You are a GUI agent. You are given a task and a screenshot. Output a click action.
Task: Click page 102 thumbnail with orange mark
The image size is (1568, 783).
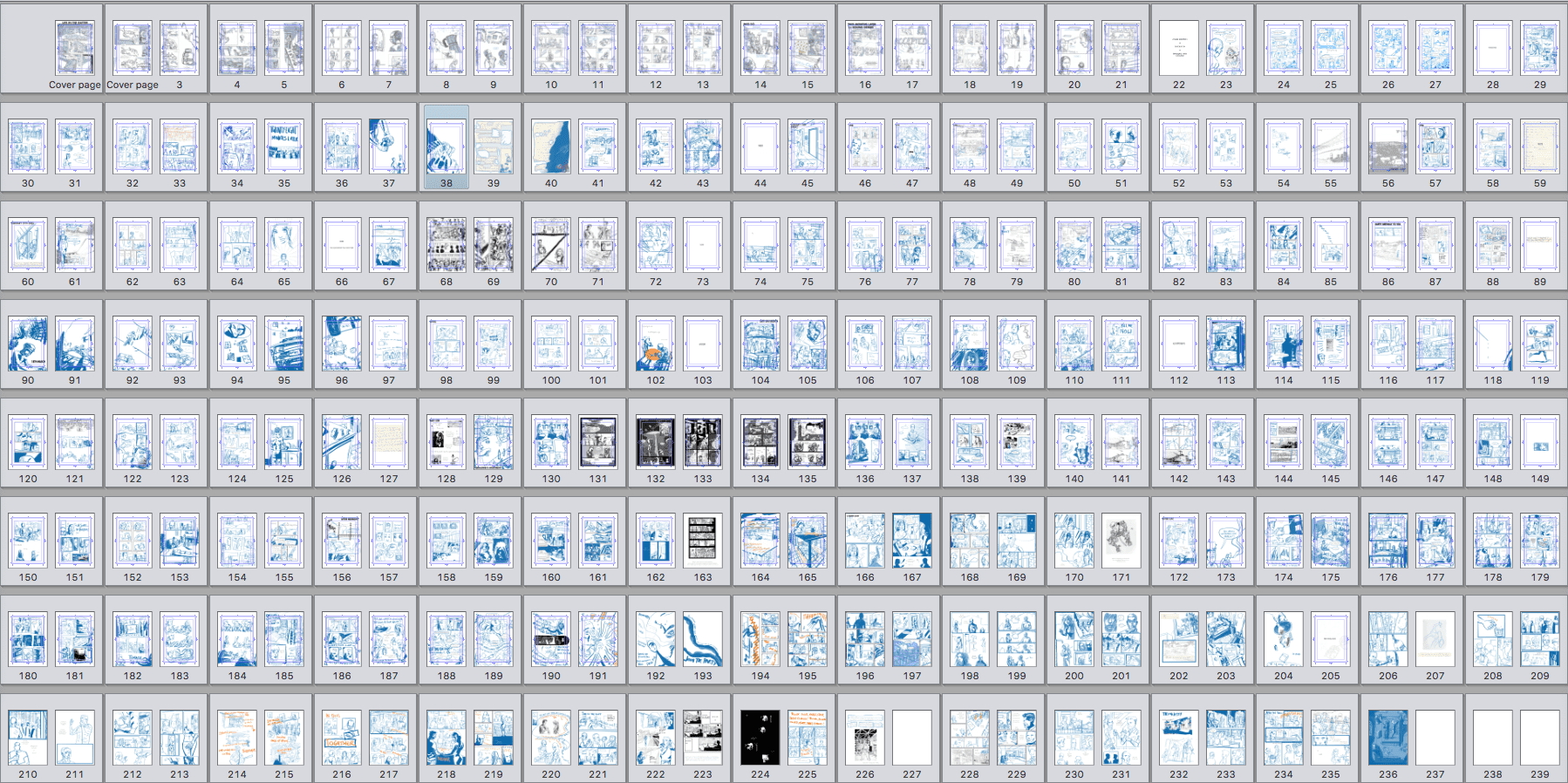click(656, 344)
